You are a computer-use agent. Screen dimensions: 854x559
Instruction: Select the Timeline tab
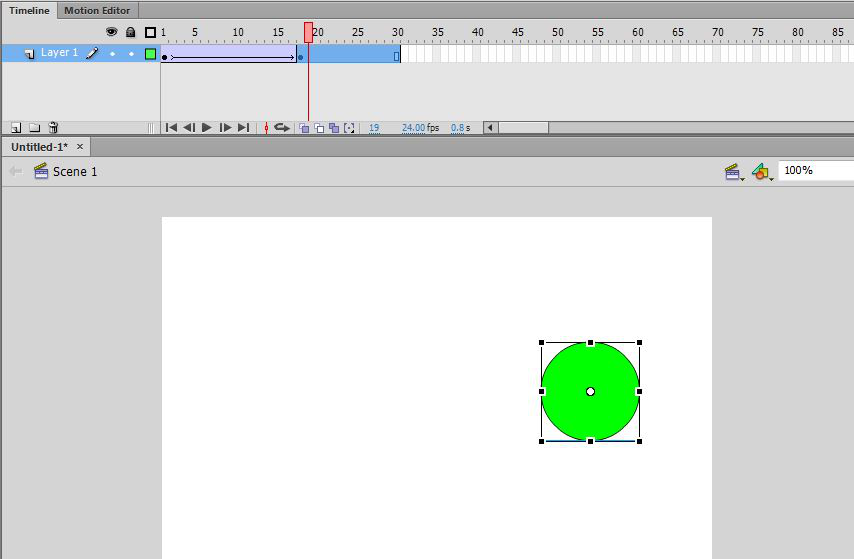click(29, 10)
